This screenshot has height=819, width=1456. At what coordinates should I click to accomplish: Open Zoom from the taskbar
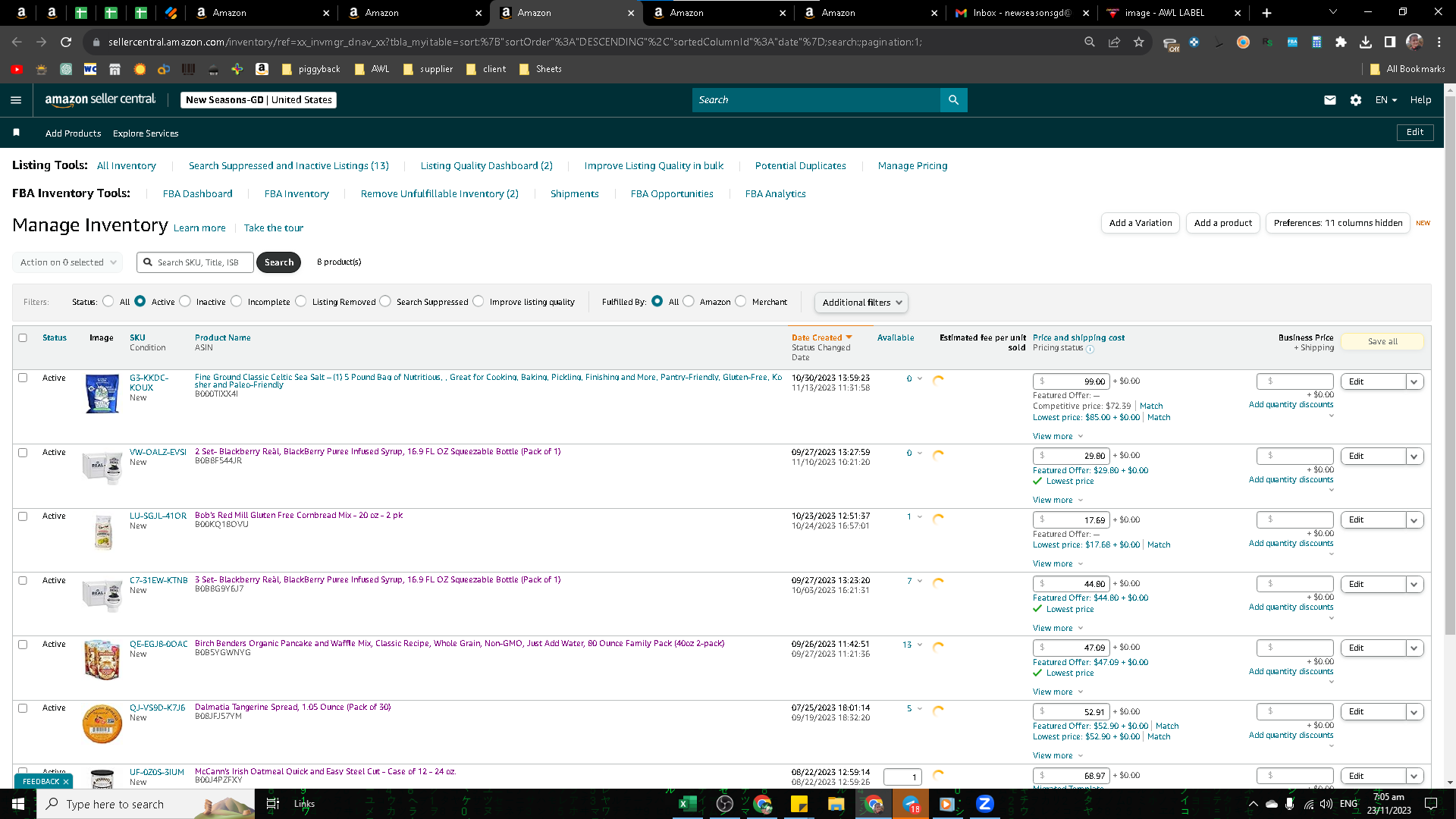(x=984, y=804)
